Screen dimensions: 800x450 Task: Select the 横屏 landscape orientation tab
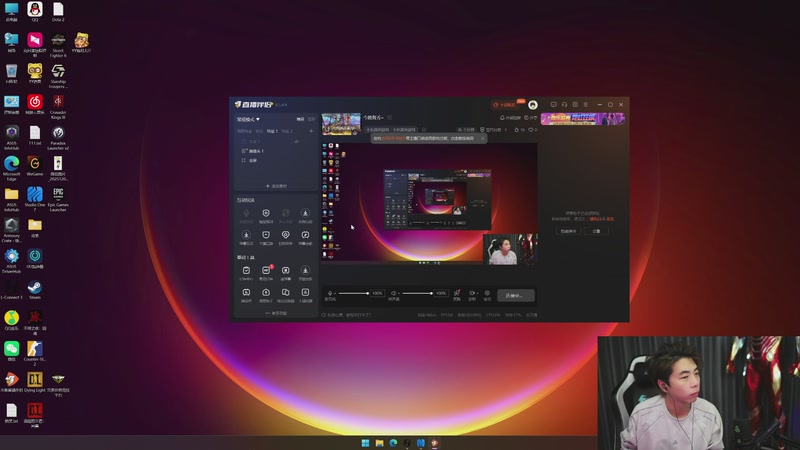301,119
